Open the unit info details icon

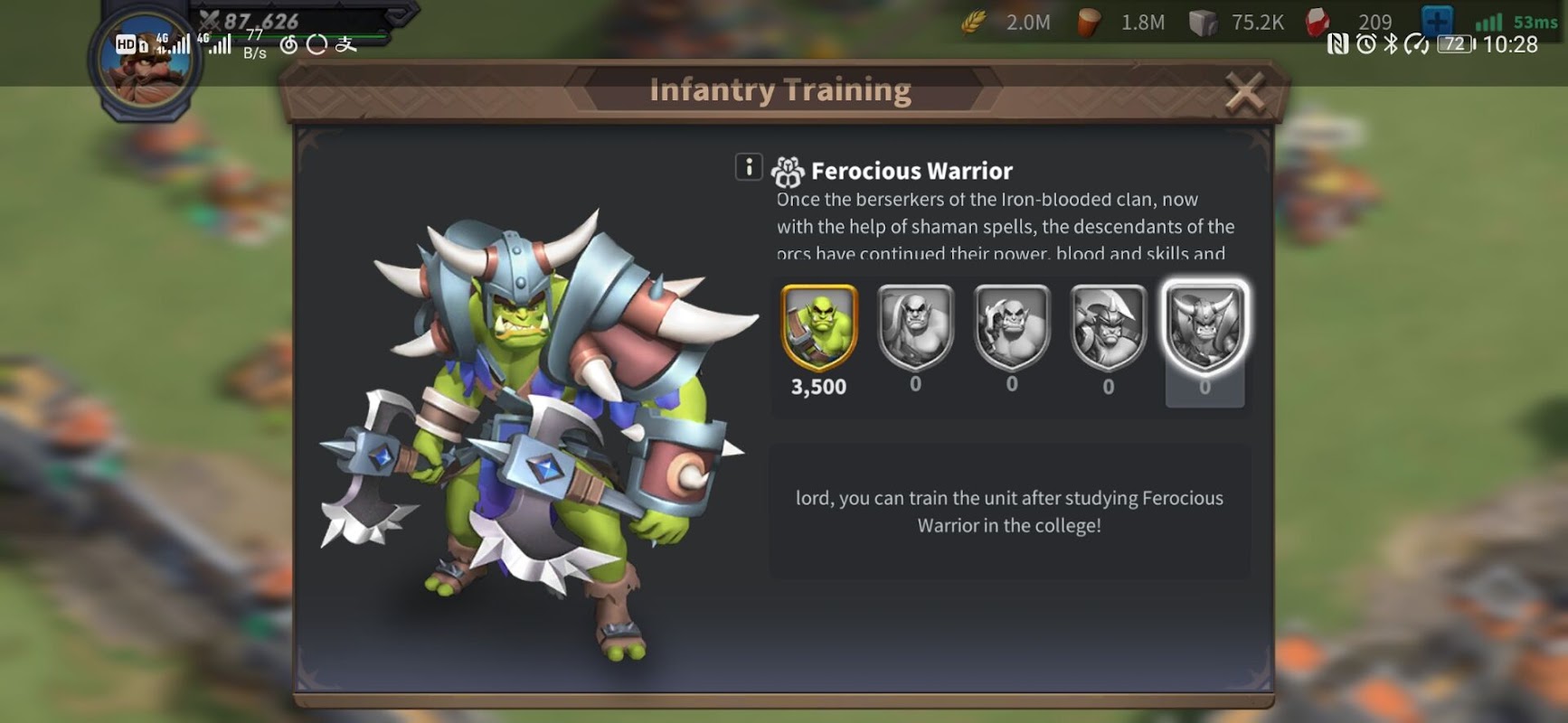[x=749, y=167]
